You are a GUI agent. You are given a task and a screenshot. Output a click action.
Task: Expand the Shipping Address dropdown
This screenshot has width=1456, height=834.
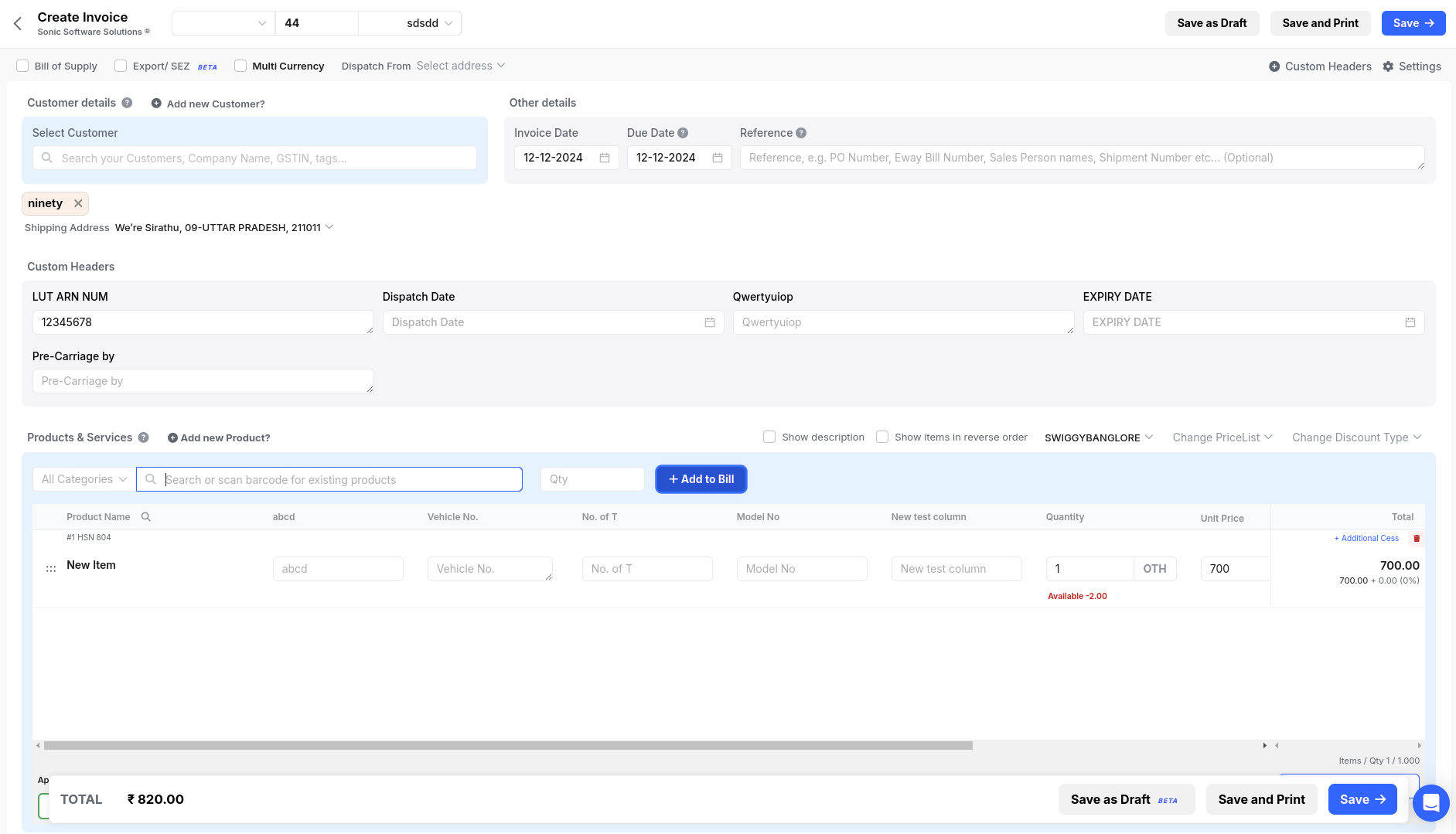[x=224, y=227]
